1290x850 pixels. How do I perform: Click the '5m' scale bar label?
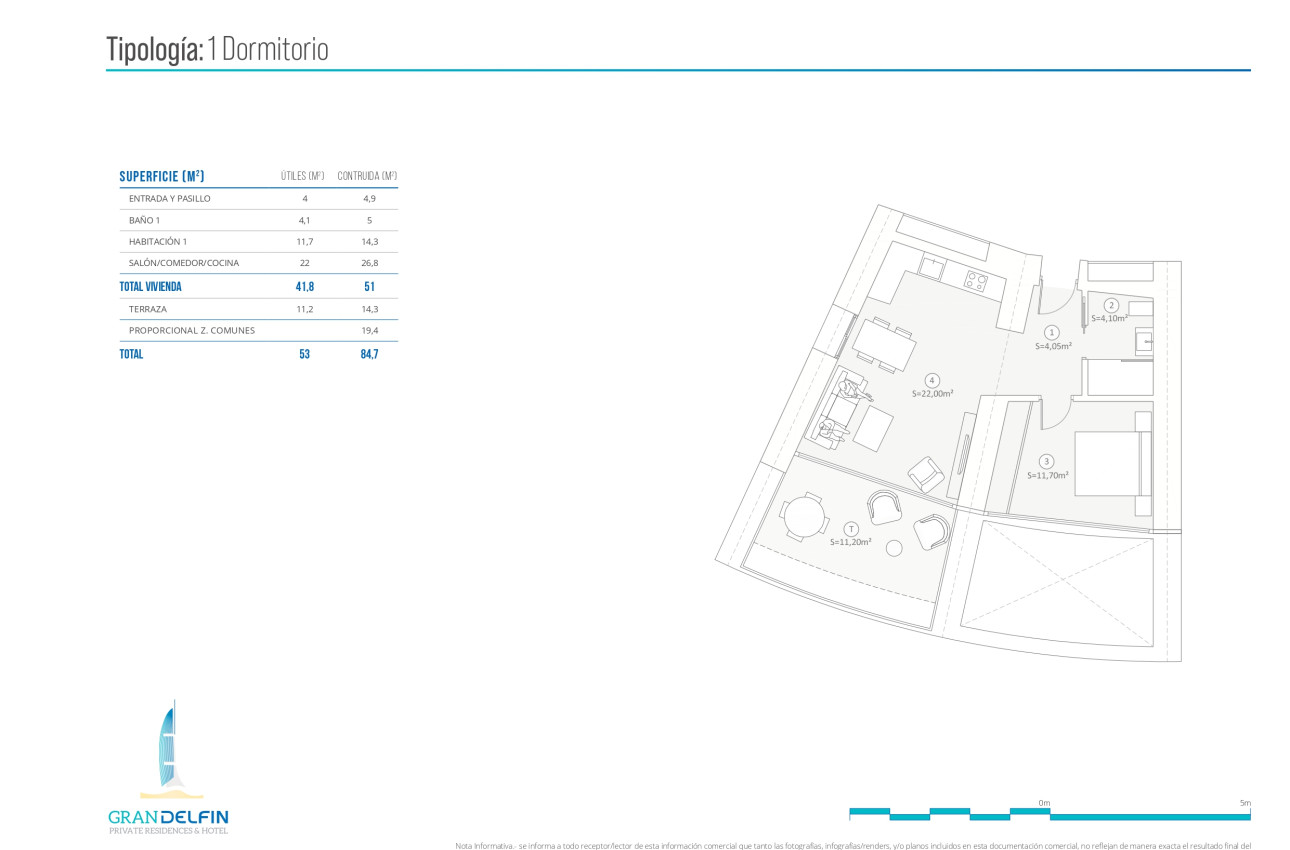pos(1245,803)
